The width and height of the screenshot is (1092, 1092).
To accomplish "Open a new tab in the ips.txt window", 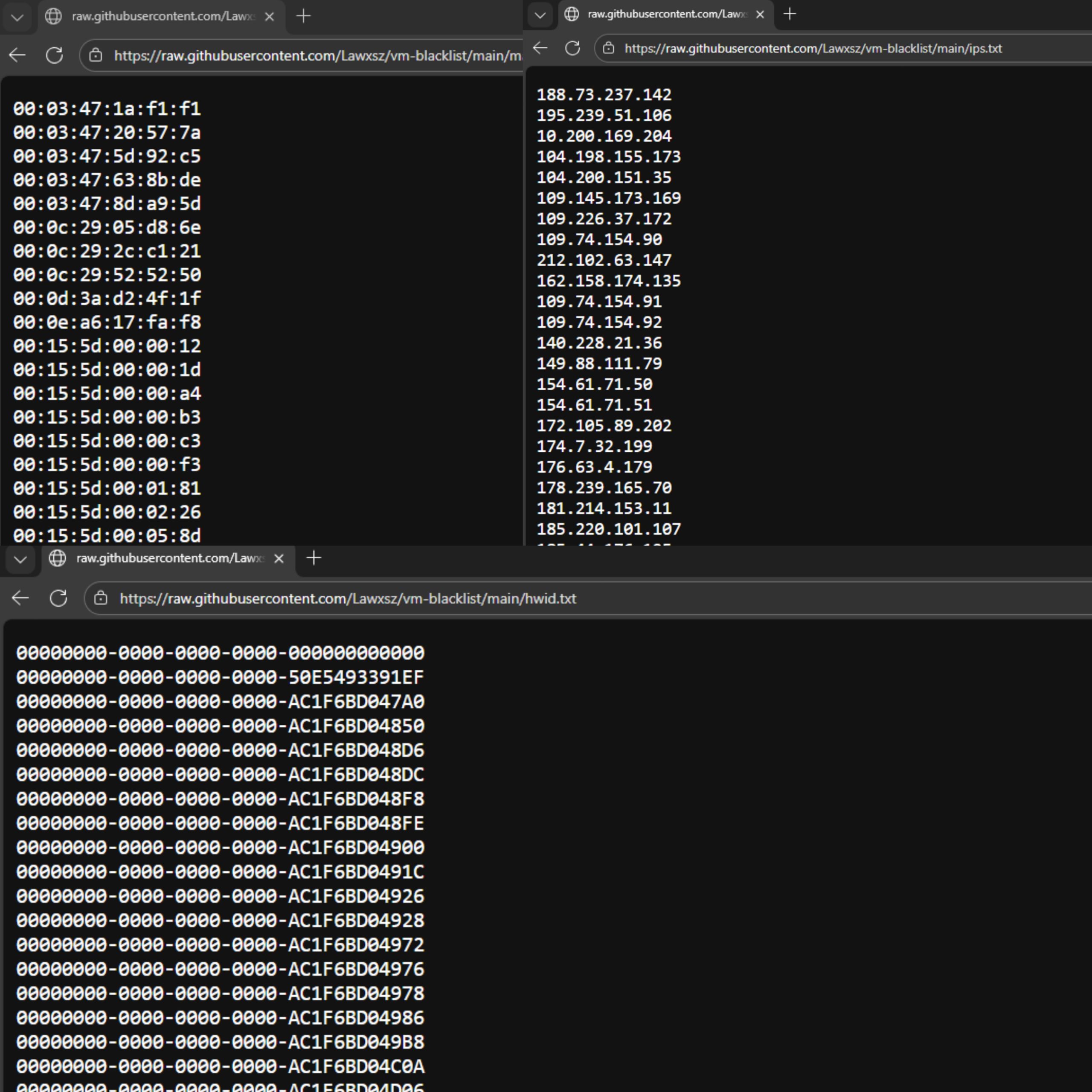I will pyautogui.click(x=790, y=14).
